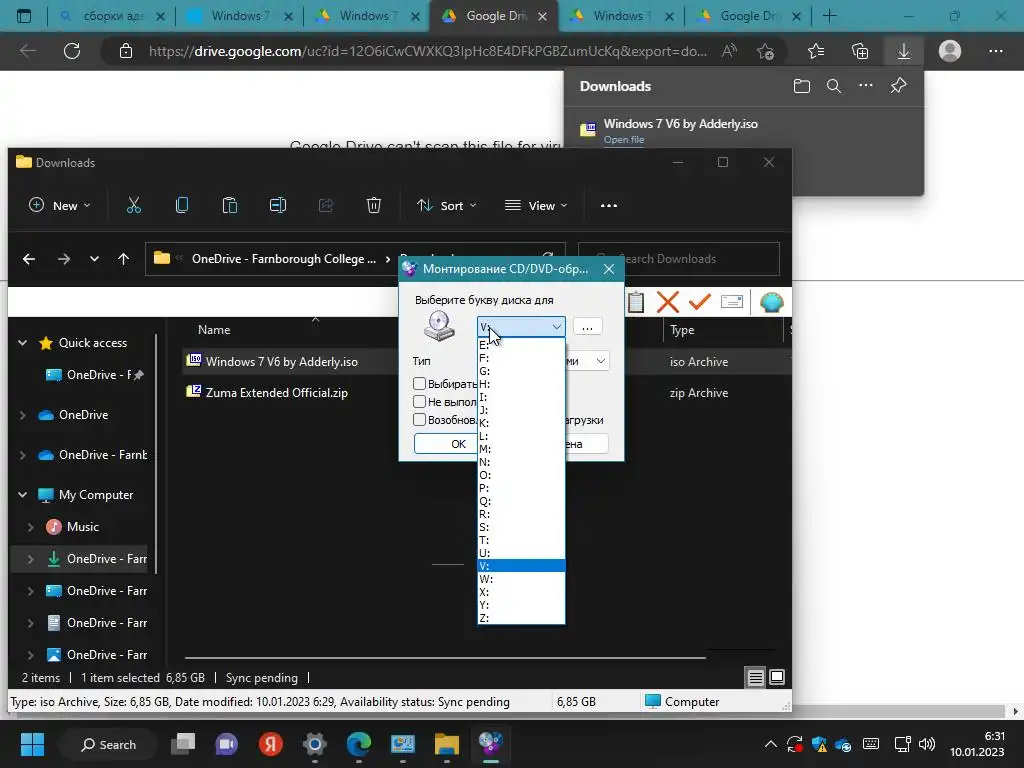This screenshot has height=768, width=1024.
Task: Open taskbar Search box
Action: tap(108, 744)
